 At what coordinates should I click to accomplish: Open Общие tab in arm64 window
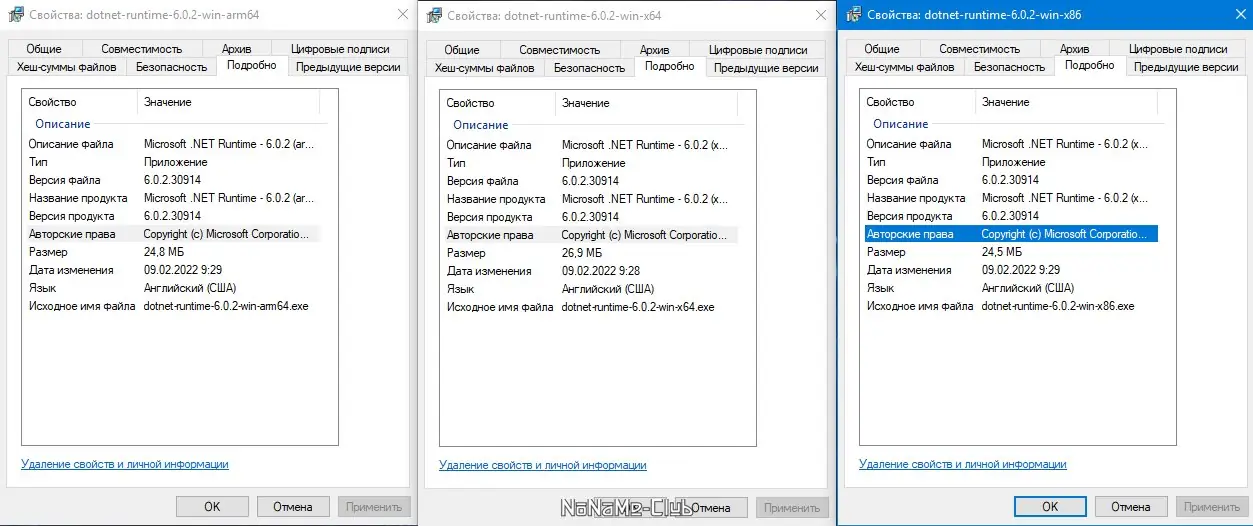click(44, 49)
